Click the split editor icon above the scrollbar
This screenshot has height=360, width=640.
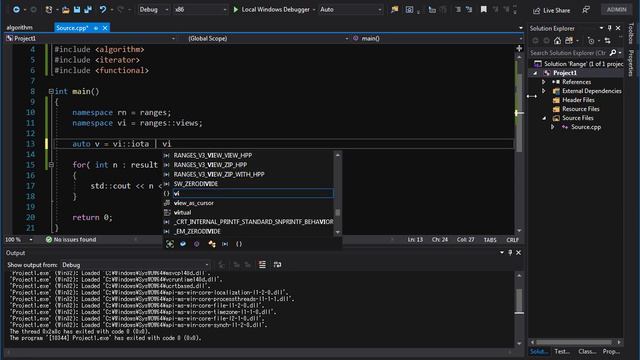click(x=519, y=48)
